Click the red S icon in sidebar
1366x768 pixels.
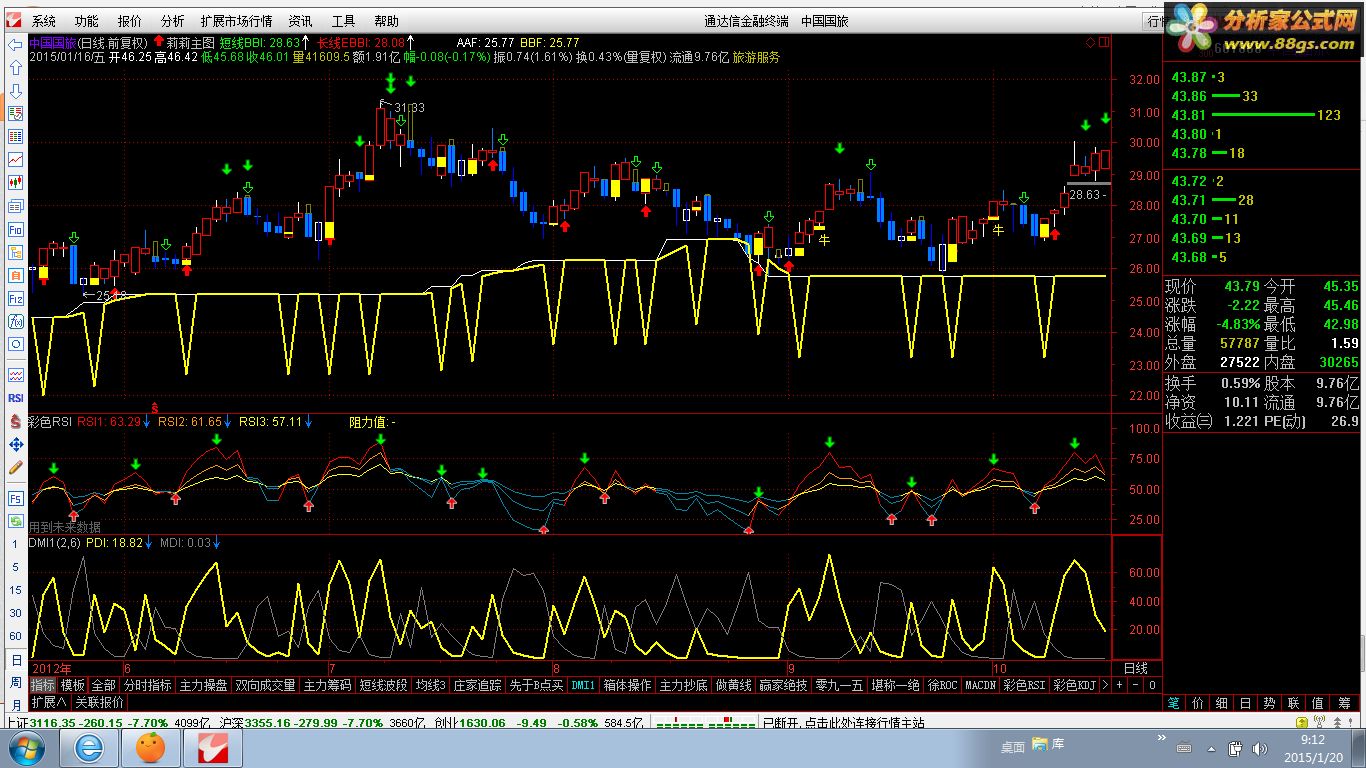[15, 421]
